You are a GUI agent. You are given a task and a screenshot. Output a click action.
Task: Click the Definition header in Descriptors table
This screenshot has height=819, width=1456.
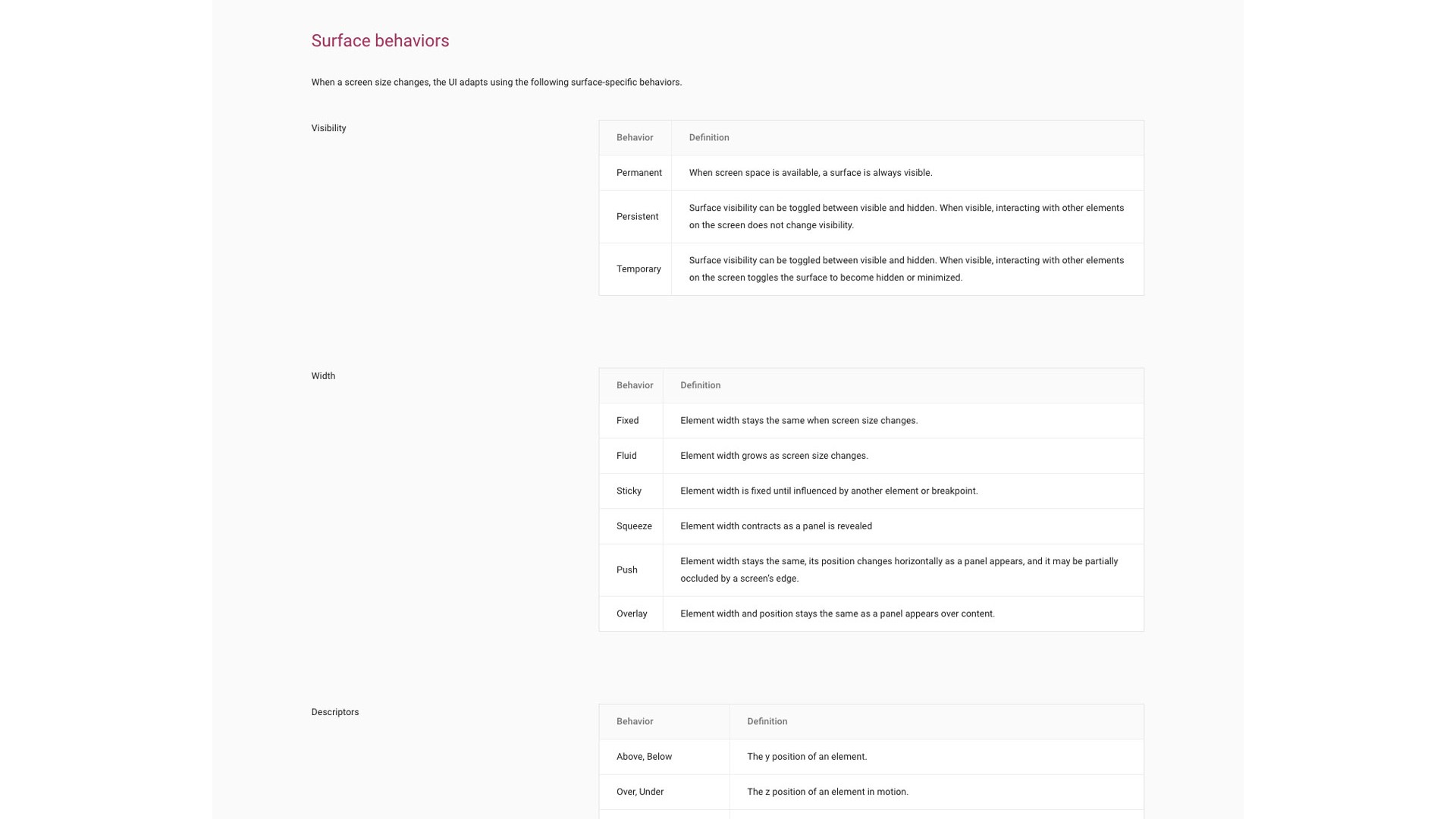(767, 722)
